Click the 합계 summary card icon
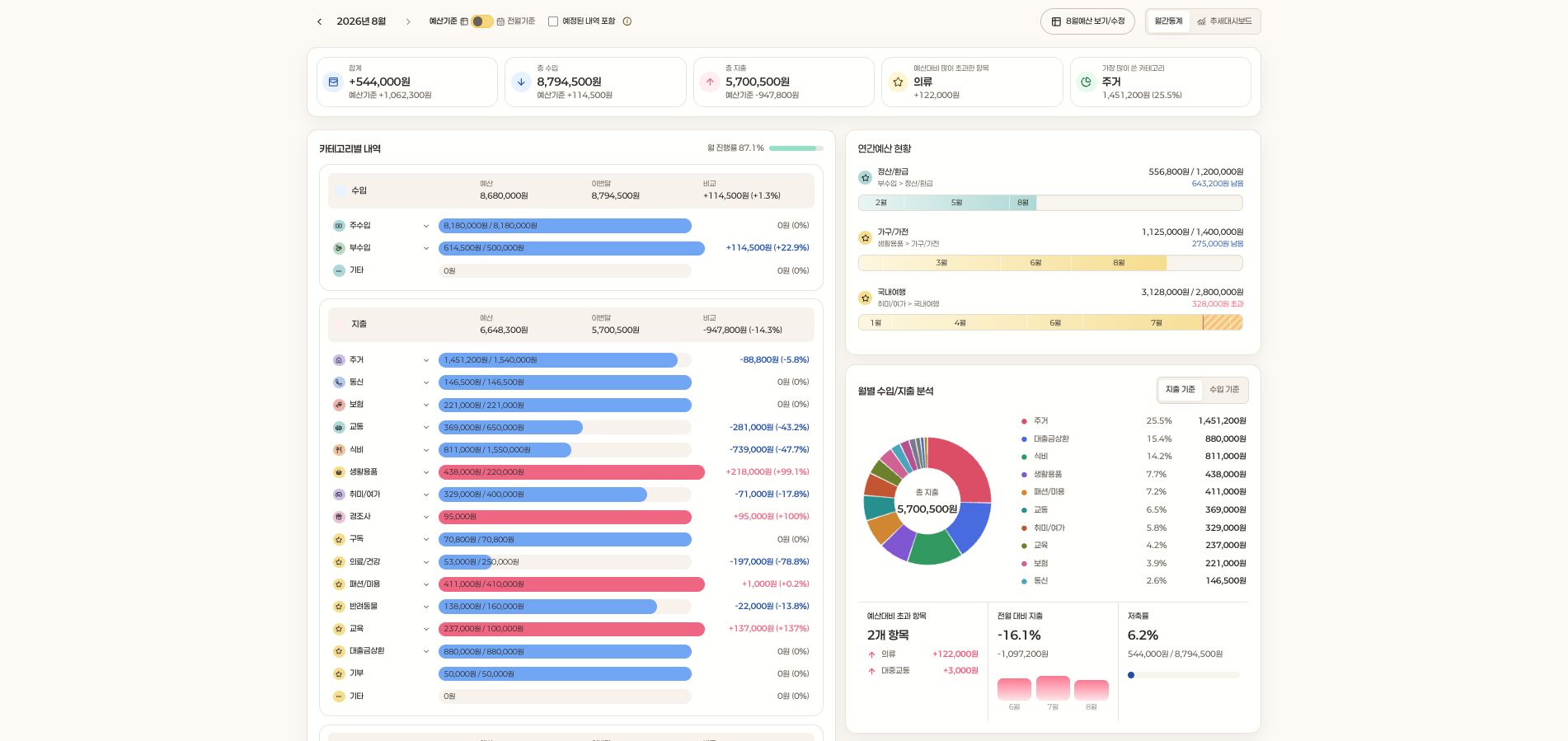Image resolution: width=1568 pixels, height=741 pixels. 333,82
